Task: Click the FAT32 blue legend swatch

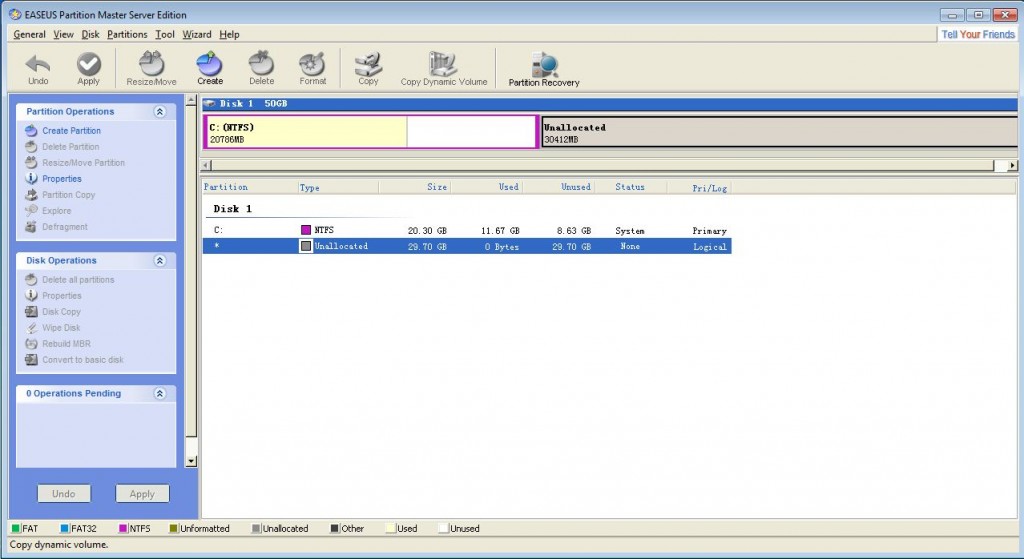Action: tap(65, 528)
